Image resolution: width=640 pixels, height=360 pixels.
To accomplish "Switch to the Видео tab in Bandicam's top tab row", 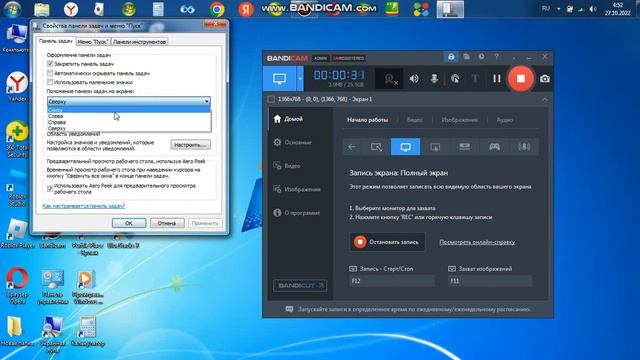I will (x=415, y=120).
